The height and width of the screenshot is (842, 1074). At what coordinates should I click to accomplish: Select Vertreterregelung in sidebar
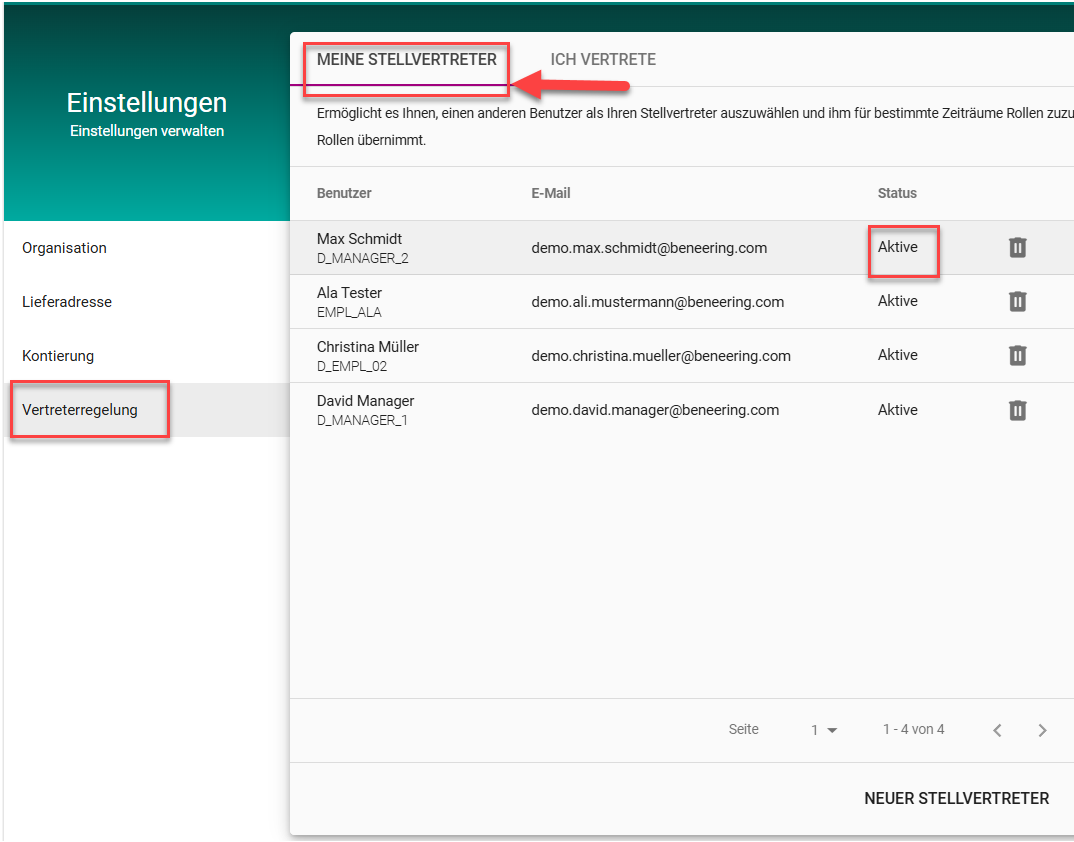click(80, 410)
